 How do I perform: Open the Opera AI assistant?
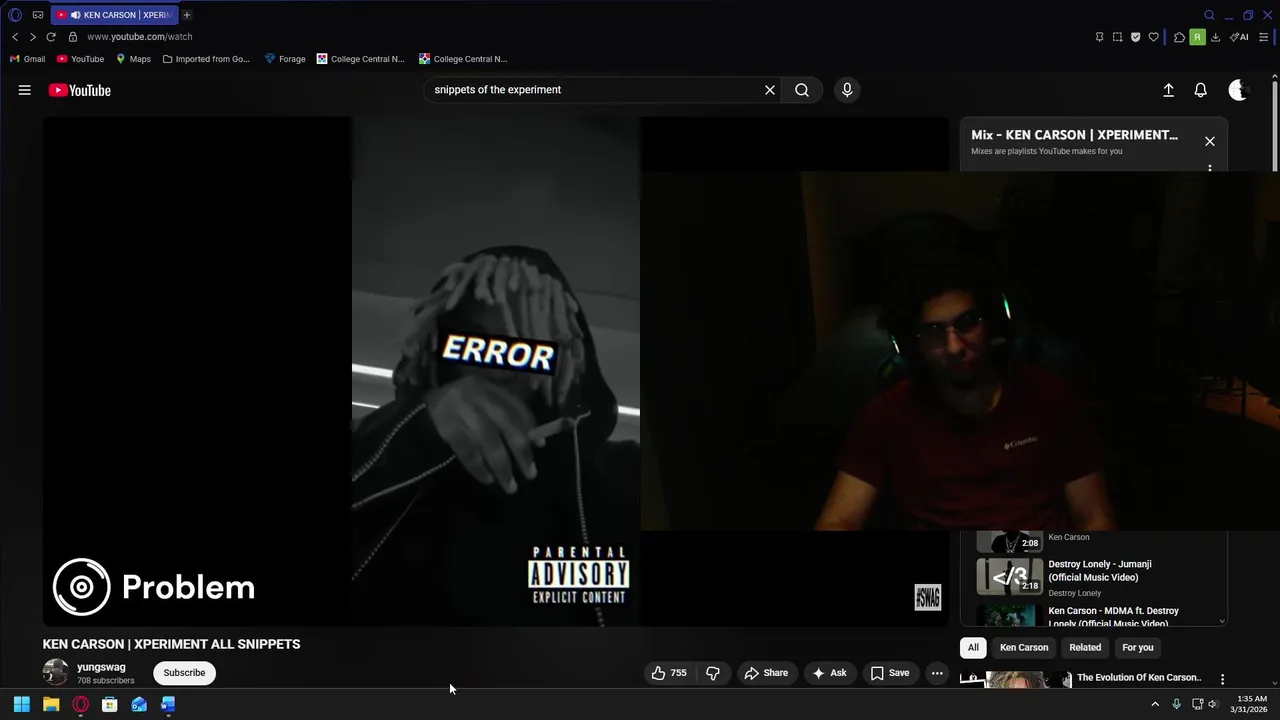coord(1239,37)
